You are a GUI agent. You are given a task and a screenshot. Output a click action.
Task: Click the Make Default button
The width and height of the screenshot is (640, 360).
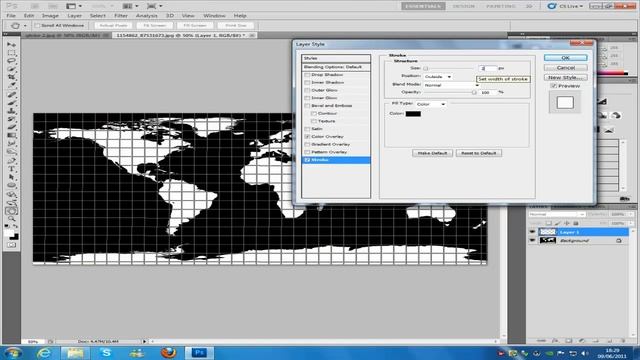coord(432,153)
